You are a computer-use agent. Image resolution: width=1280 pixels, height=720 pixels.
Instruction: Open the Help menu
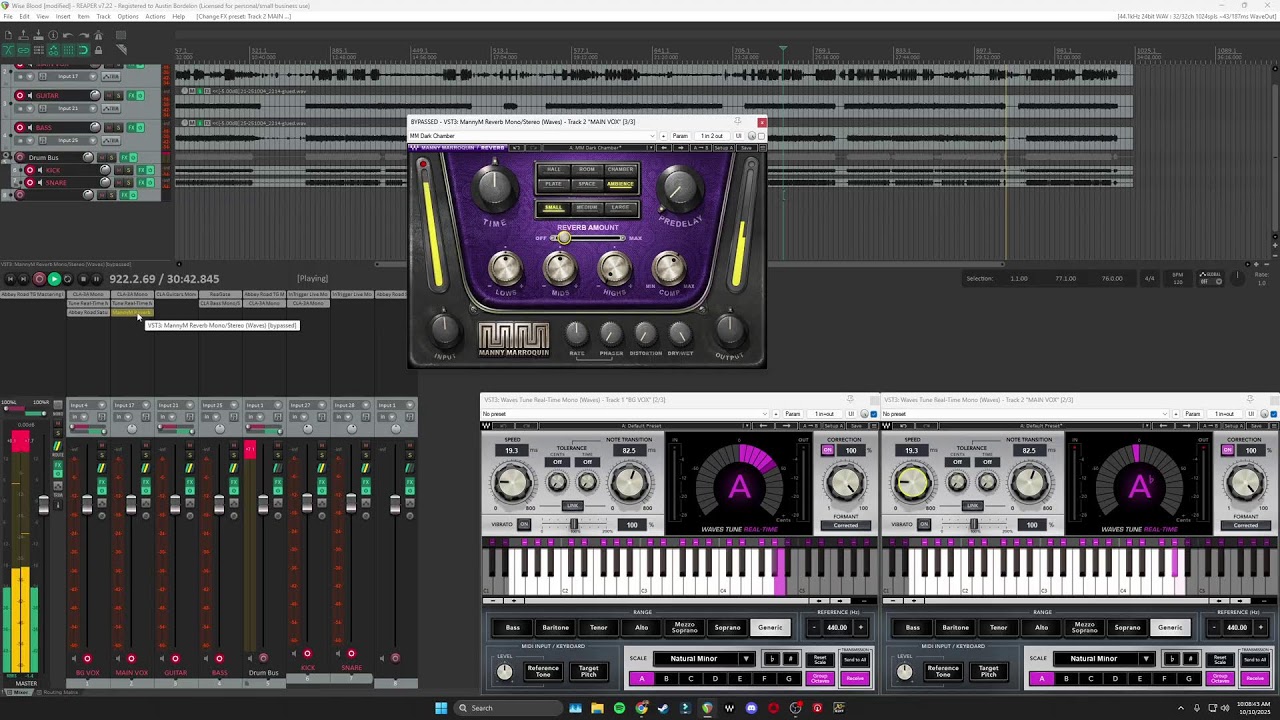click(x=178, y=16)
